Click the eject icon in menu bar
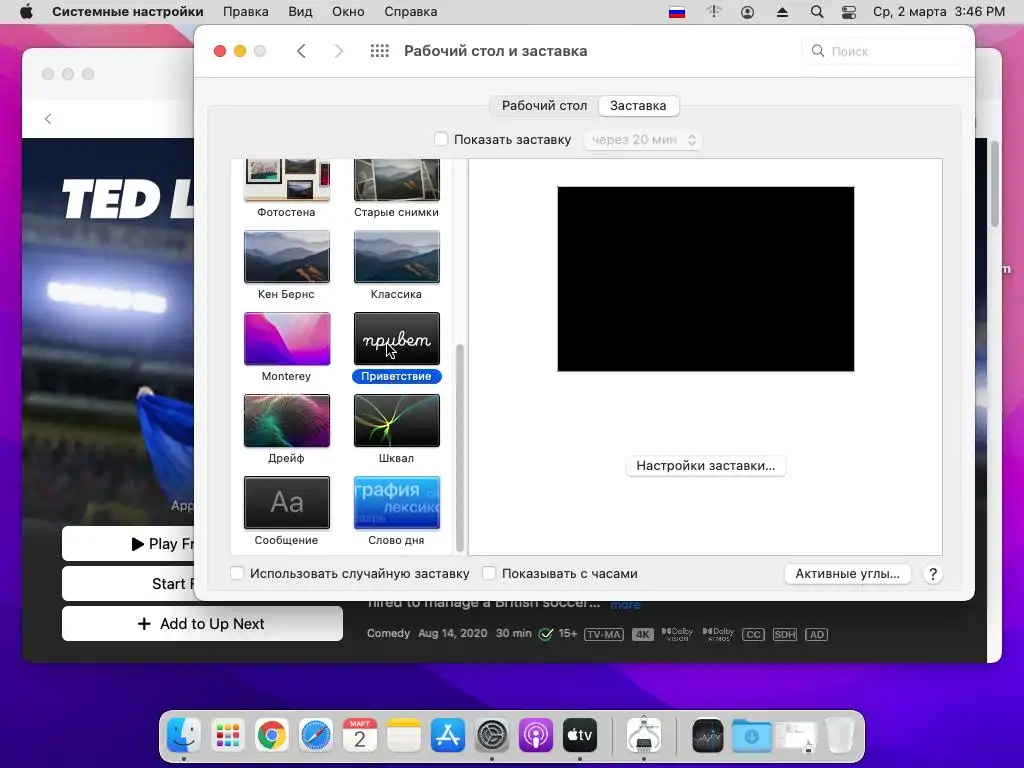The height and width of the screenshot is (768, 1024). [x=782, y=12]
